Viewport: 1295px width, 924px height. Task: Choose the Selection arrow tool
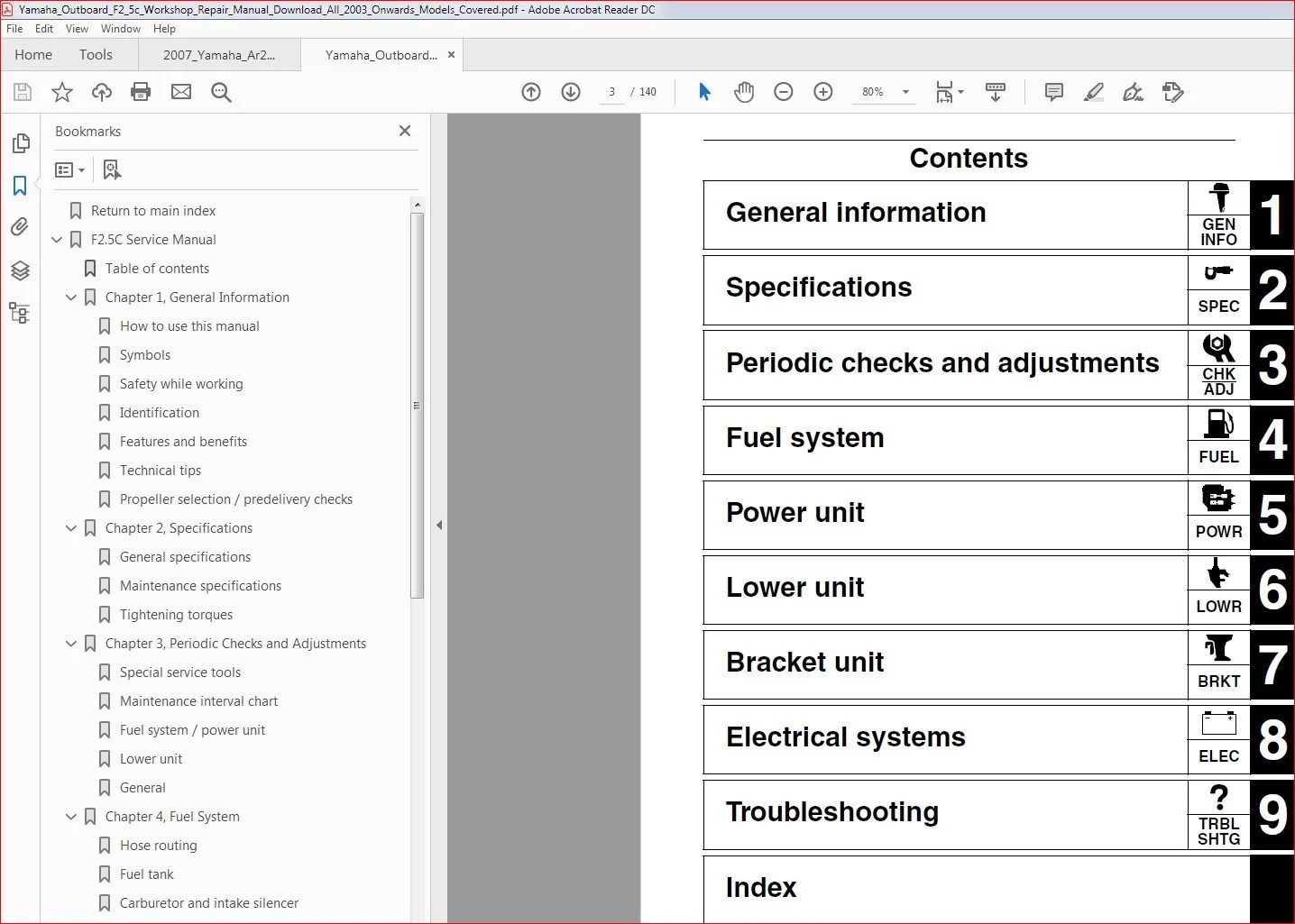pyautogui.click(x=704, y=92)
